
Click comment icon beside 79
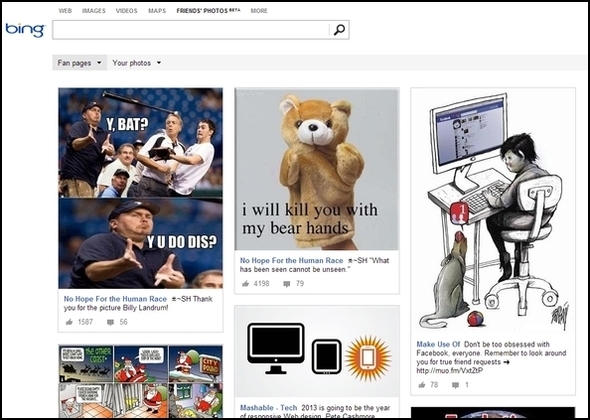coord(287,284)
